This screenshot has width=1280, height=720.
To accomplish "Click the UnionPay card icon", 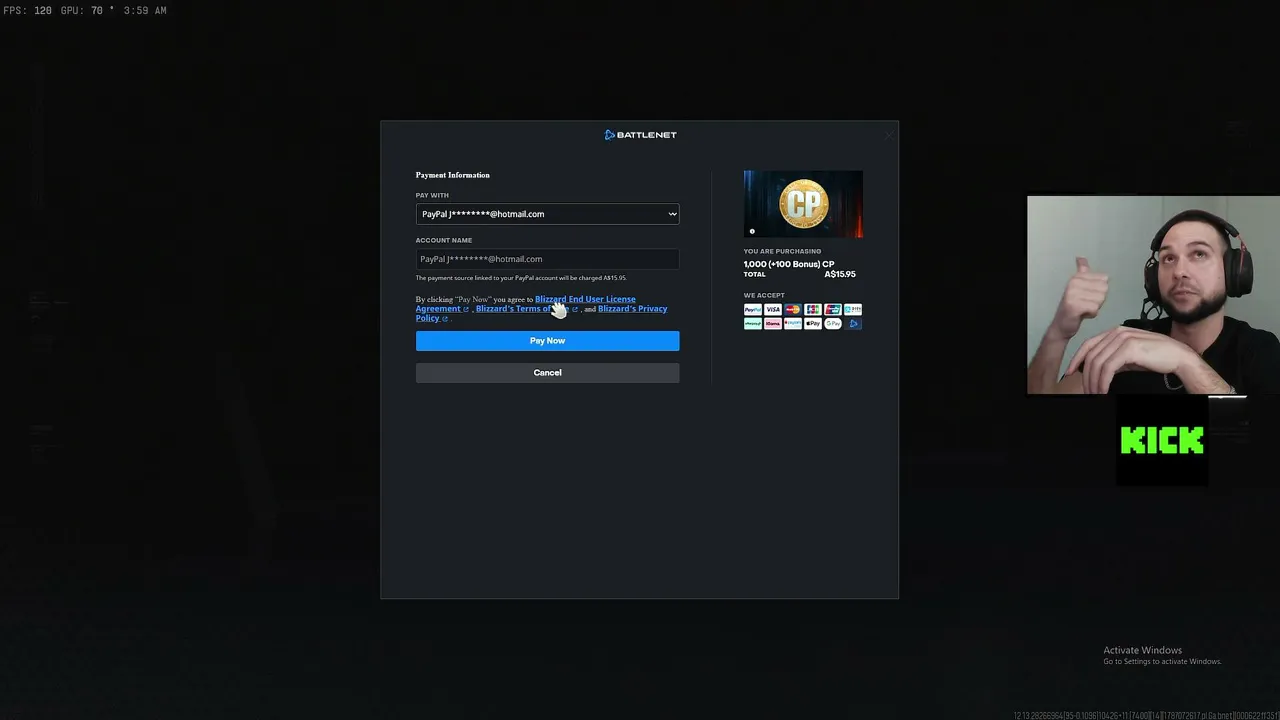I will coord(832,310).
